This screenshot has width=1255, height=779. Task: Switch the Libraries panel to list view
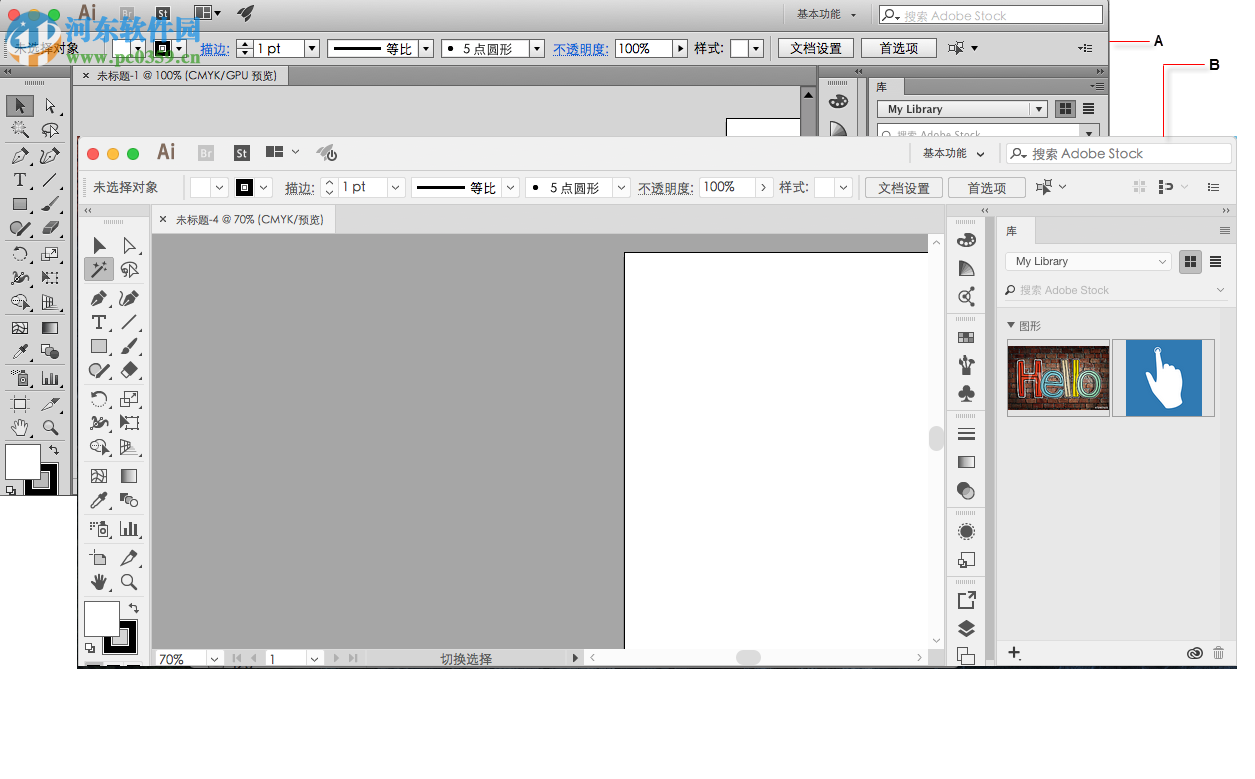[1215, 261]
